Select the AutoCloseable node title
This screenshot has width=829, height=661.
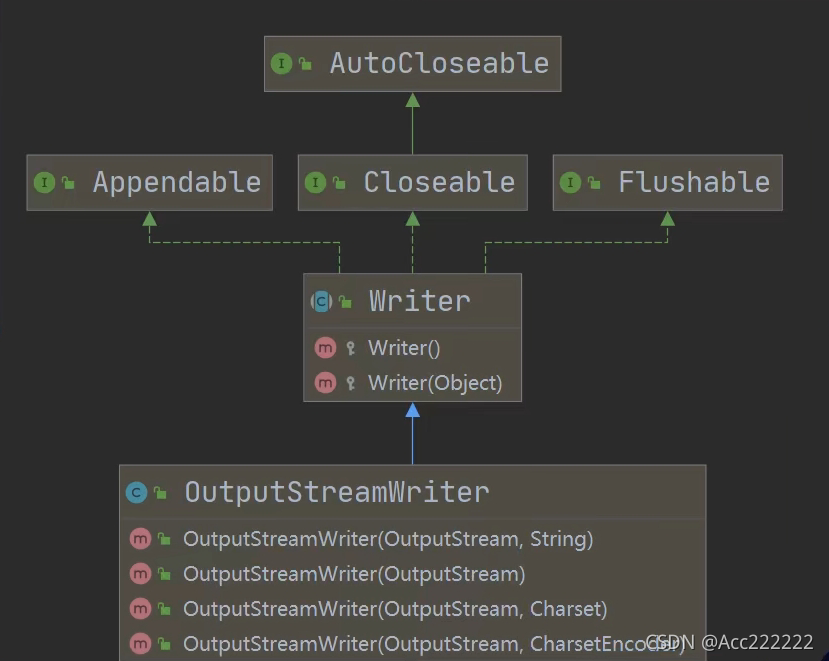point(441,63)
